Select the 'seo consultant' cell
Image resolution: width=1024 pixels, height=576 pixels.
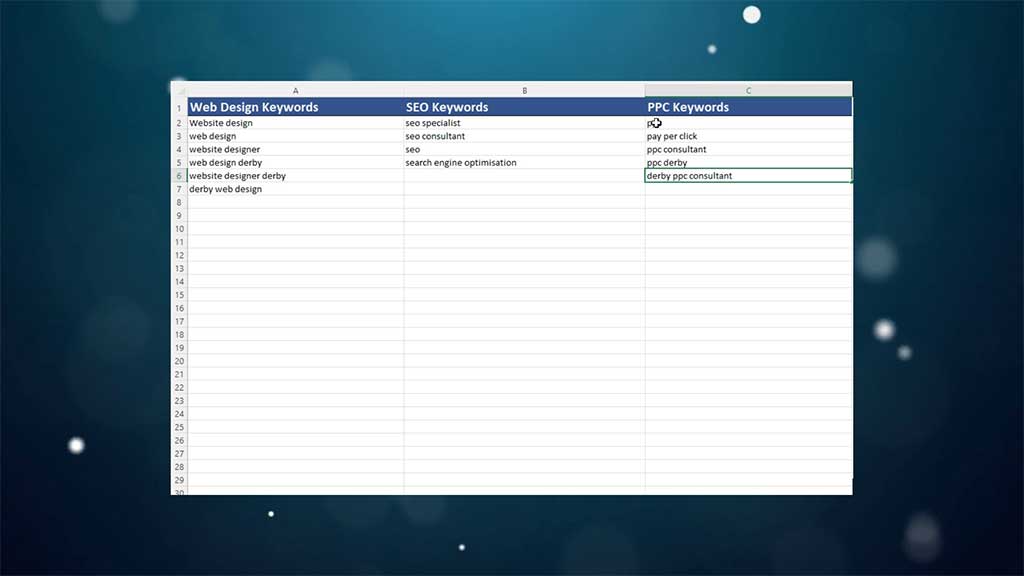pos(524,136)
